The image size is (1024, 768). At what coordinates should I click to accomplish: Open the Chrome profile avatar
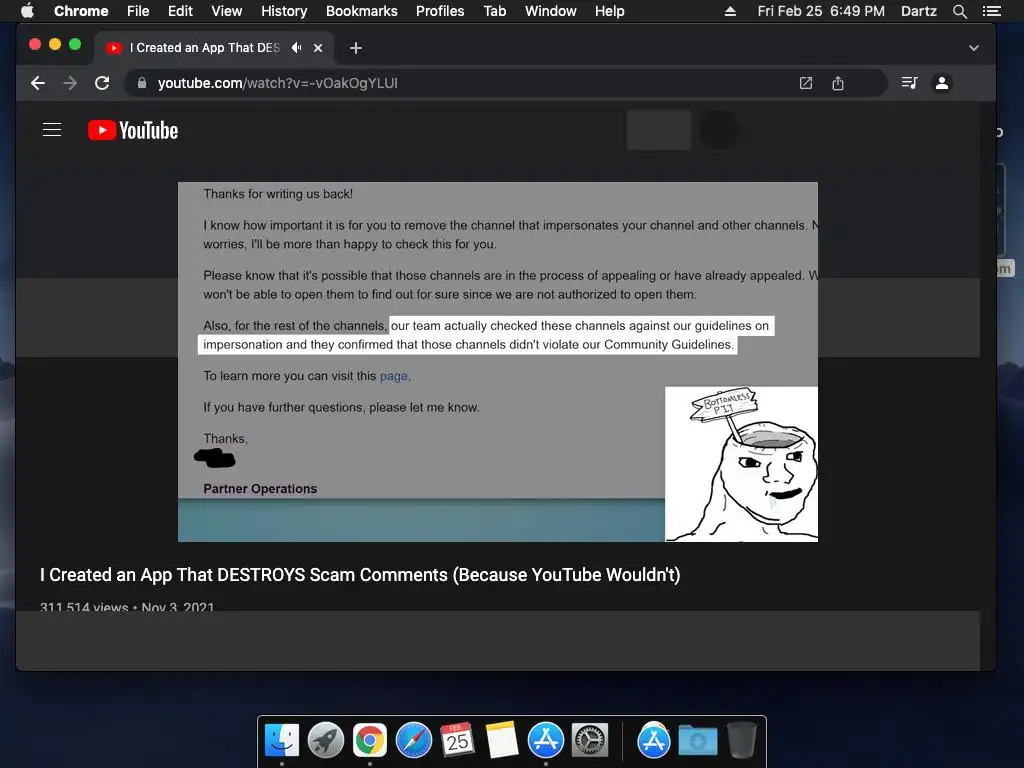coord(942,83)
